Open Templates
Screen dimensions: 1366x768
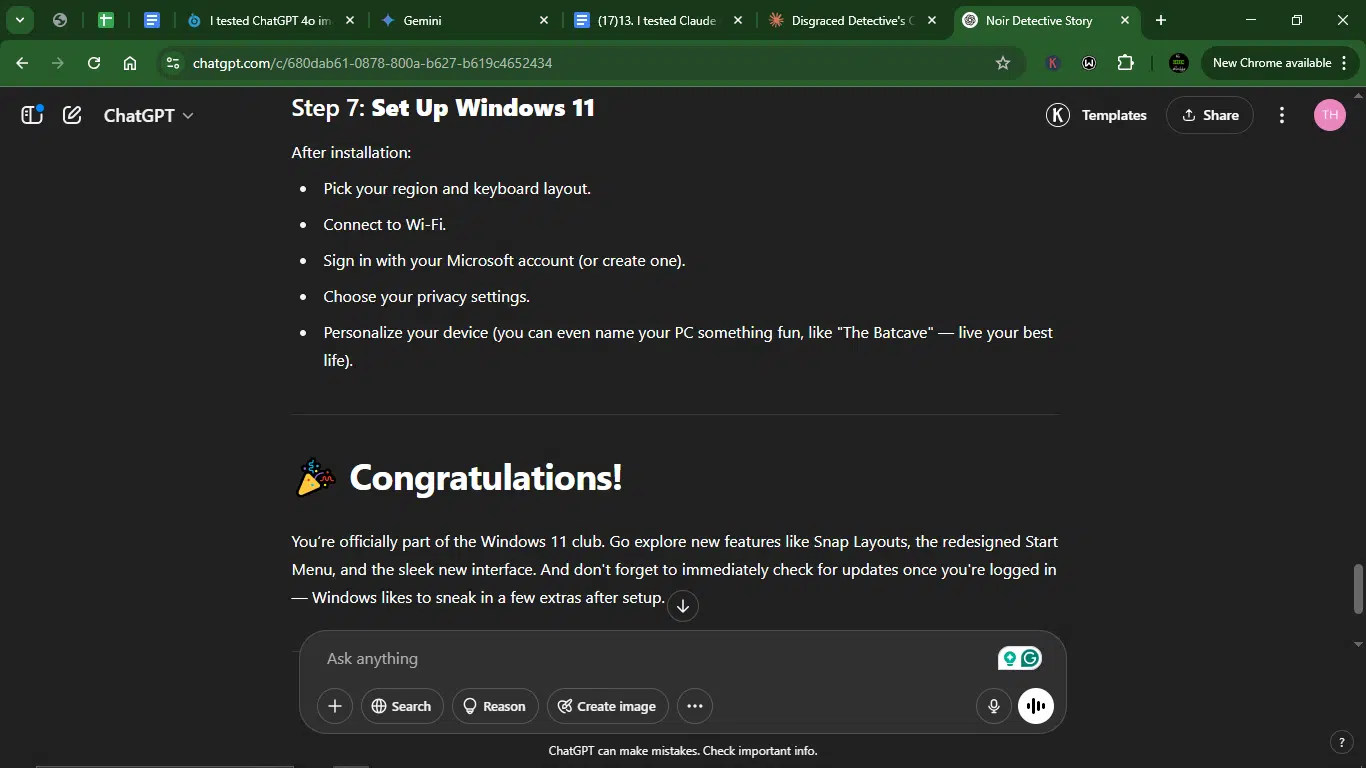1114,115
